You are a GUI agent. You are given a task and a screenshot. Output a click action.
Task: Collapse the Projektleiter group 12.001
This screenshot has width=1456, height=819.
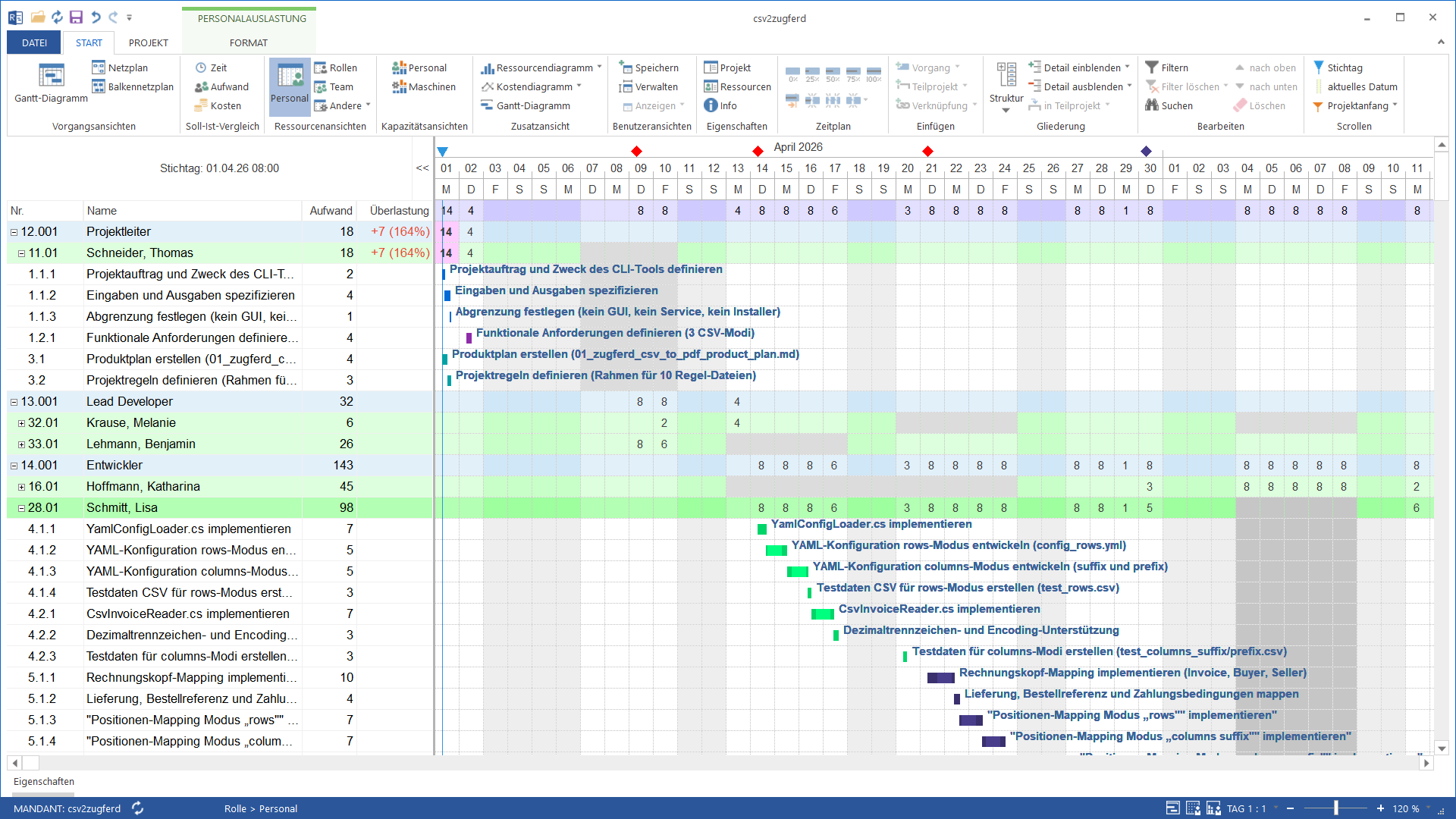coord(14,232)
